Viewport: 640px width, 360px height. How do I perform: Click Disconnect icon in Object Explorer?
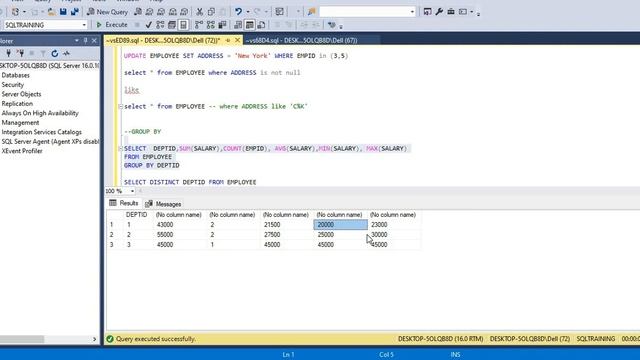pyautogui.click(x=20, y=53)
